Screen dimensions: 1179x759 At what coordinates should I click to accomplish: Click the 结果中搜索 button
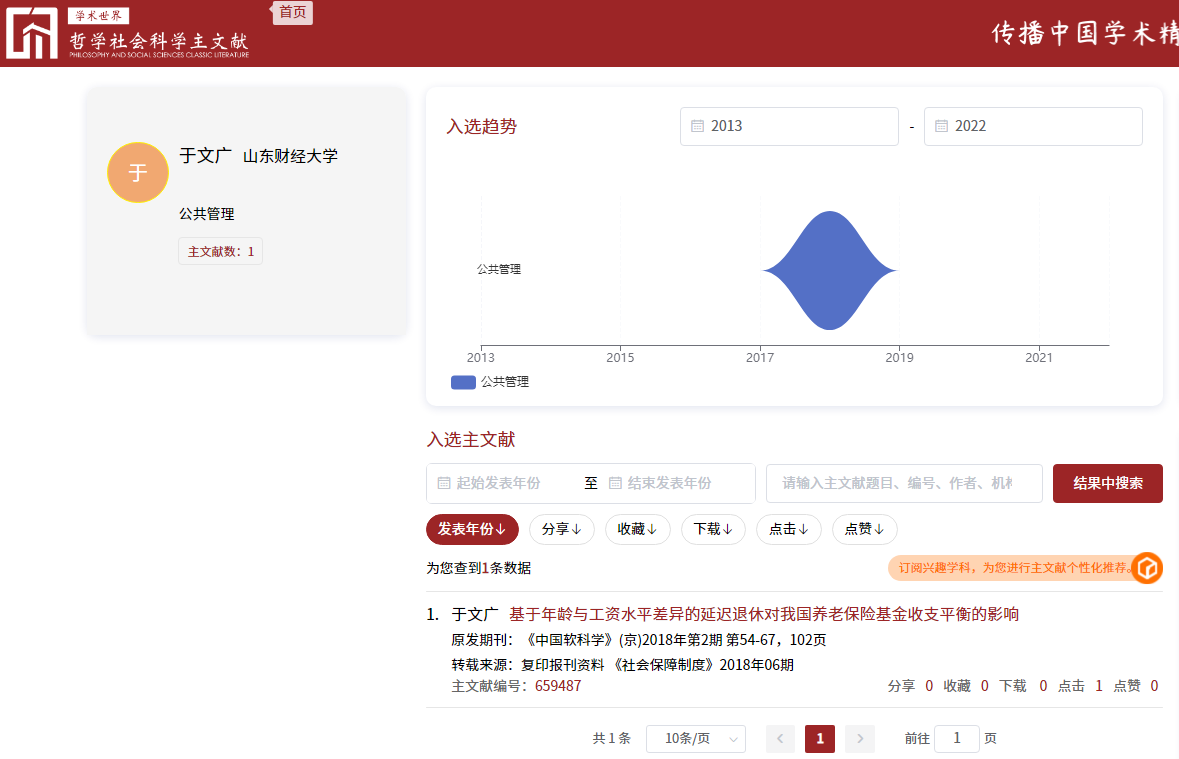tap(1107, 483)
